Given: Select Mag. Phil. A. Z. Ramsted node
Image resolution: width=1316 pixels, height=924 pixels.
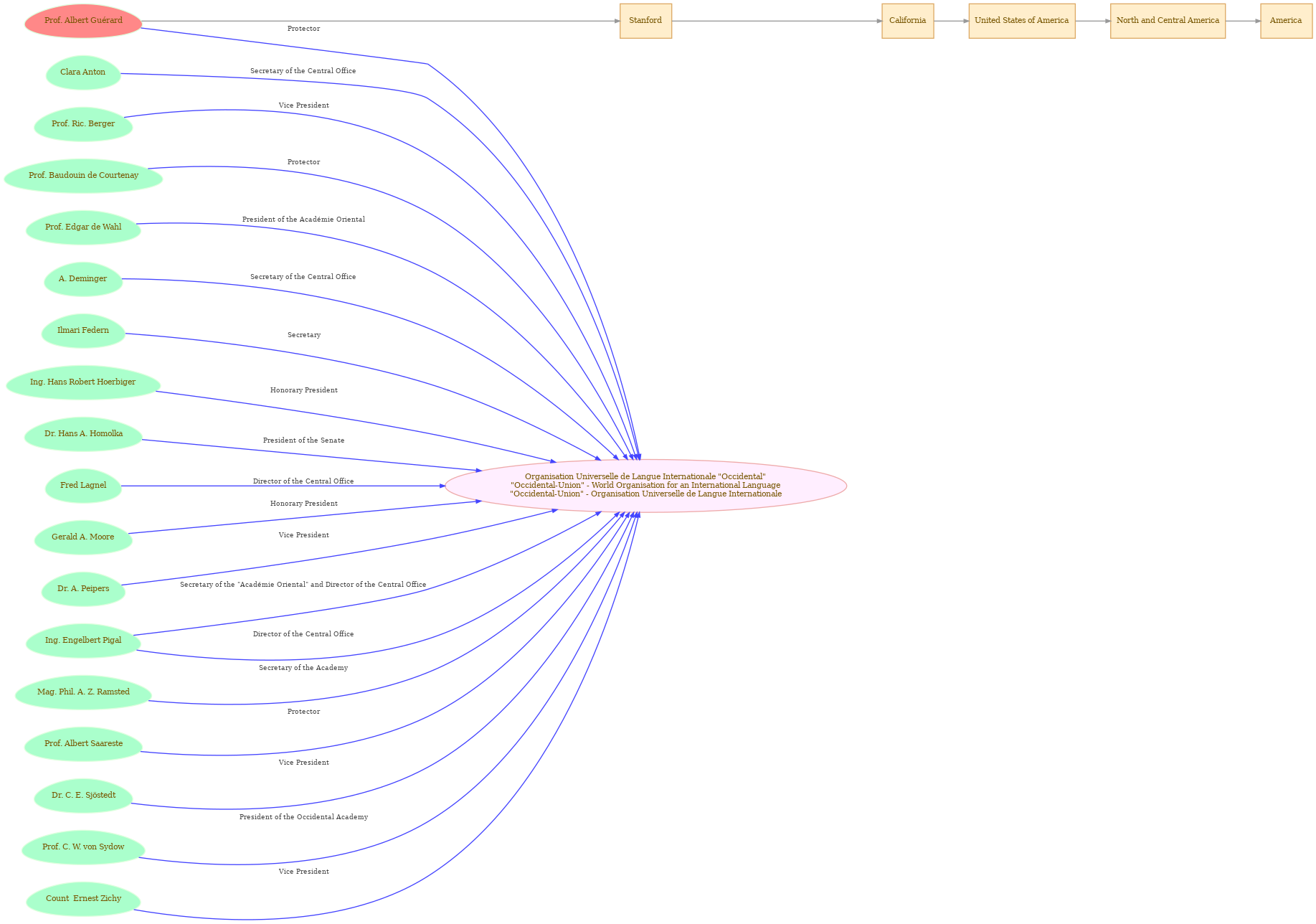Looking at the screenshot, I should coord(83,692).
